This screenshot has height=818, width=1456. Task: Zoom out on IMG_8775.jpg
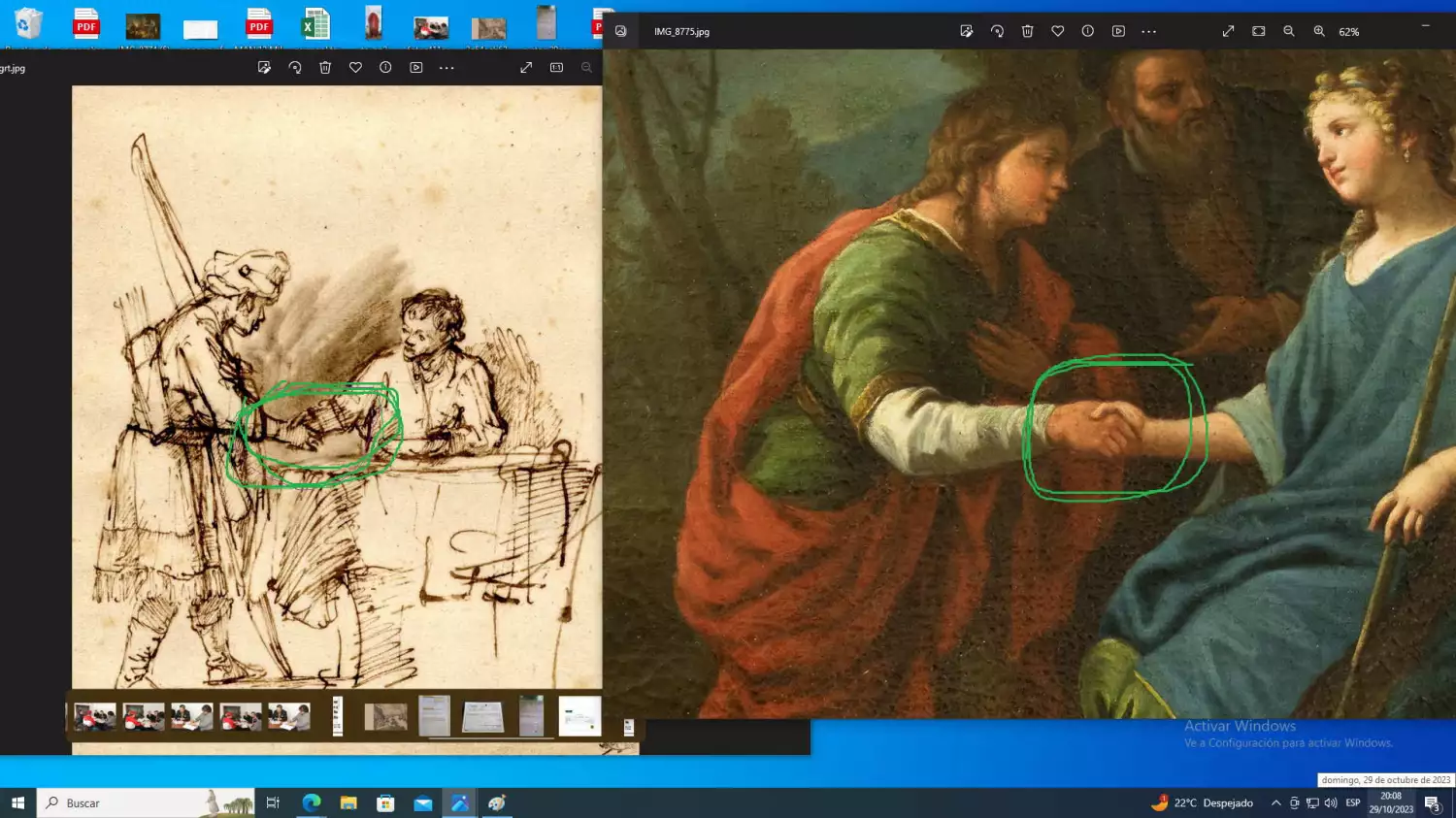tap(1289, 31)
